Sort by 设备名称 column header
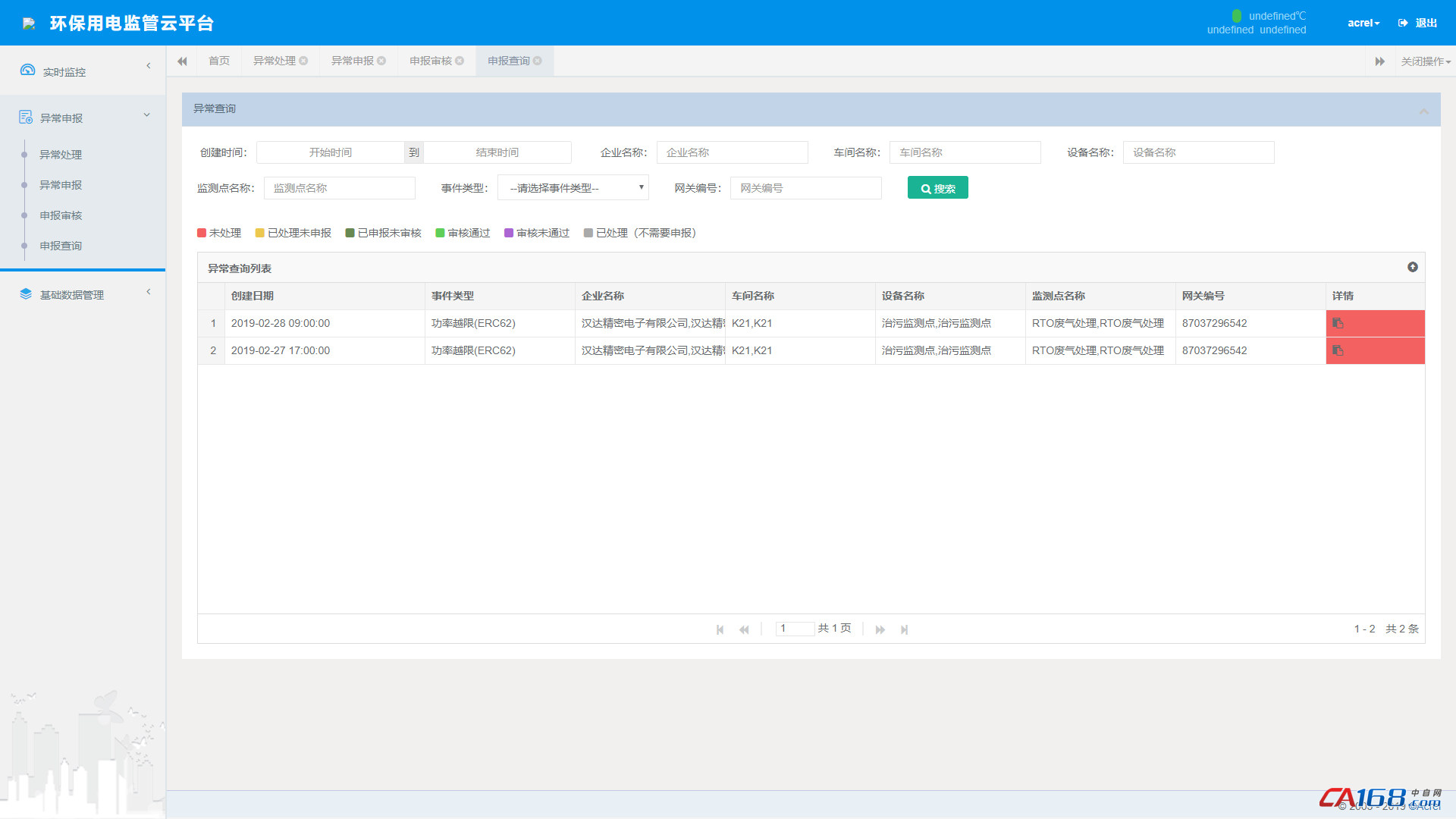 point(950,297)
